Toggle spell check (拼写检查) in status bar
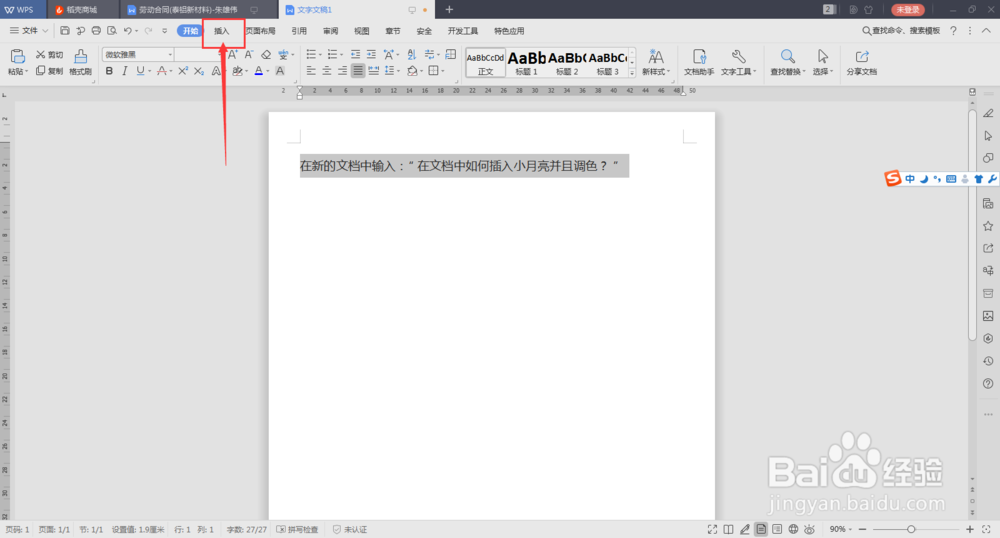Screen dimensions: 1000x538 coord(297,529)
